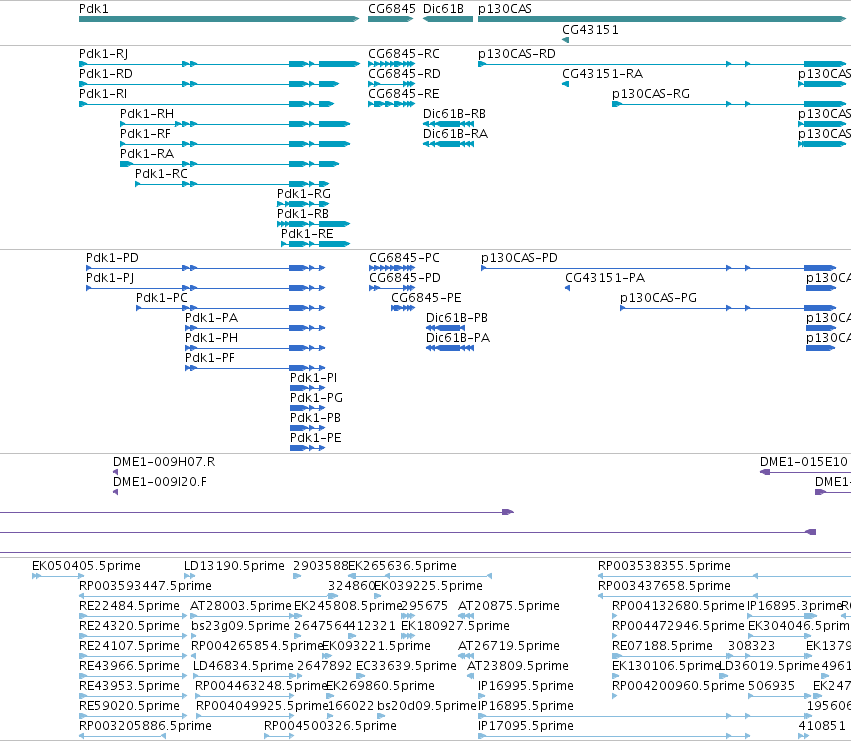Viewport: 851px width, 741px height.
Task: Open transcript Dic61B-RB
Action: (x=454, y=114)
